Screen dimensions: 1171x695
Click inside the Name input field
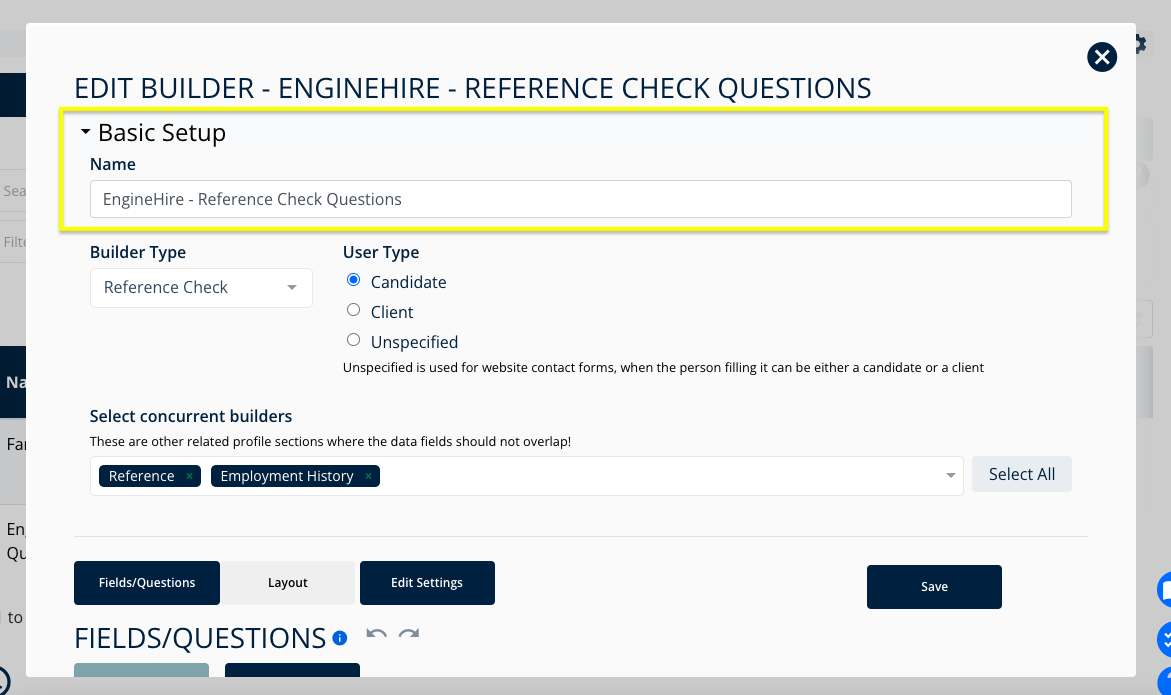[x=580, y=199]
